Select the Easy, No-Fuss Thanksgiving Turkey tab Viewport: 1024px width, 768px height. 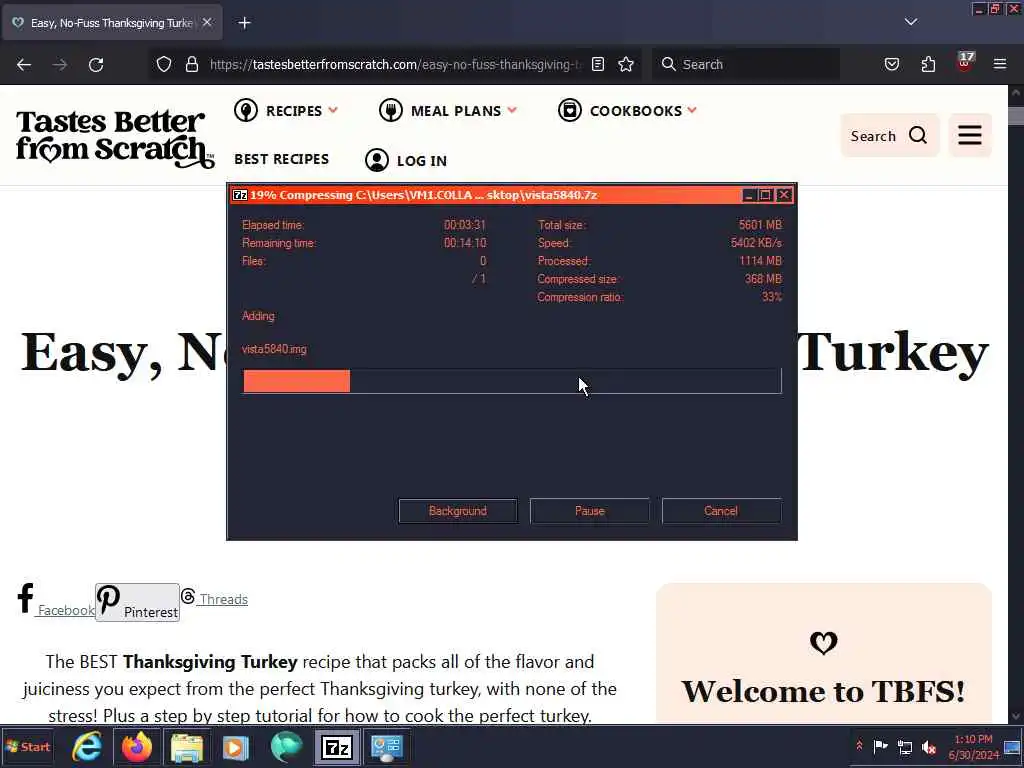(x=112, y=23)
